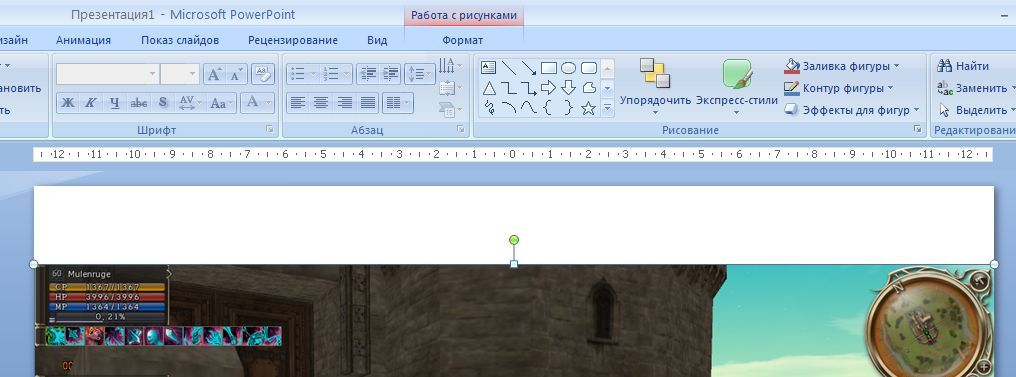This screenshot has height=377, width=1016.
Task: Switch to the Анимация tab
Action: tap(84, 40)
